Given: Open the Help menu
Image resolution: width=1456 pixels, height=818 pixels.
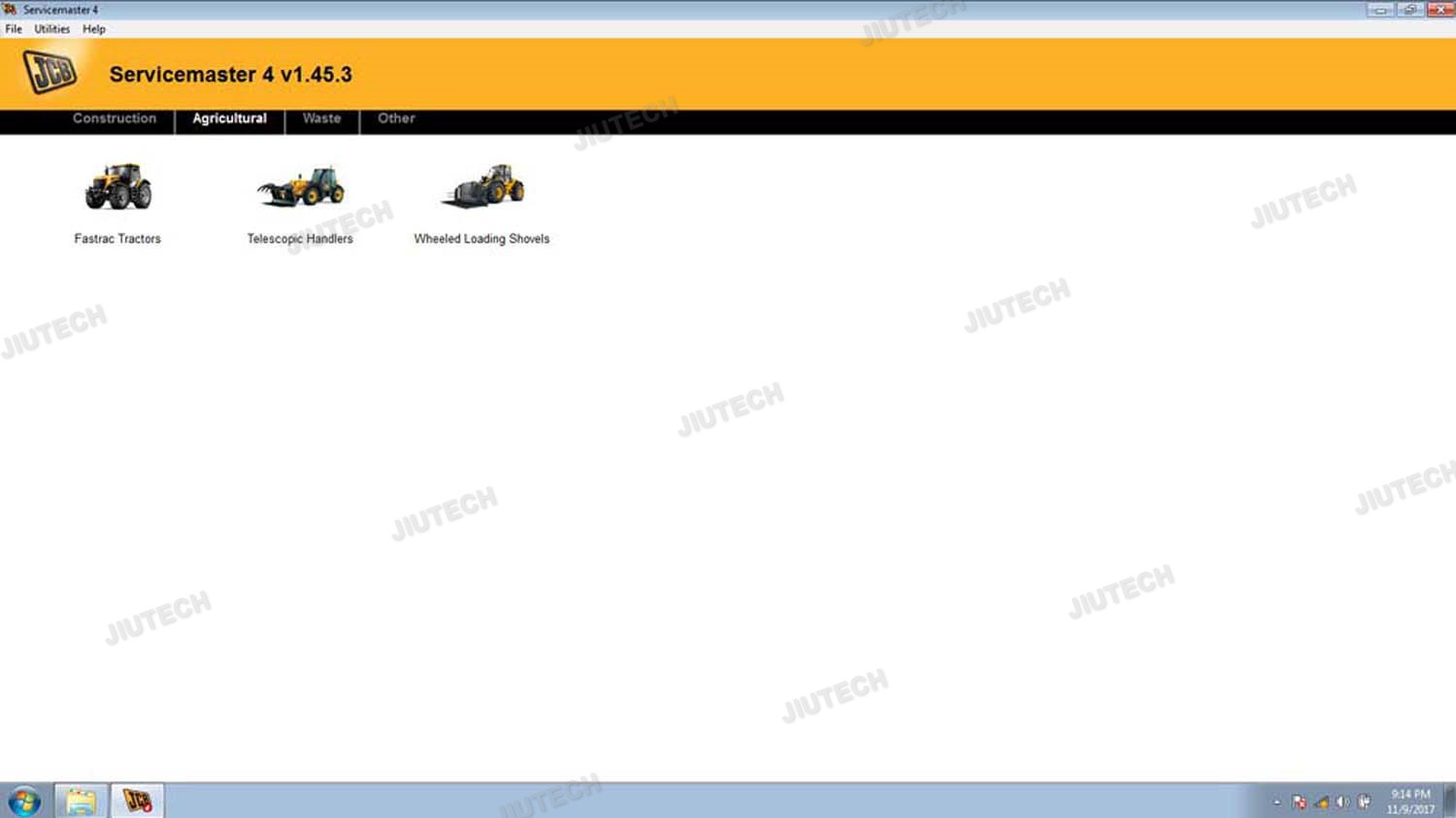Looking at the screenshot, I should pos(94,29).
